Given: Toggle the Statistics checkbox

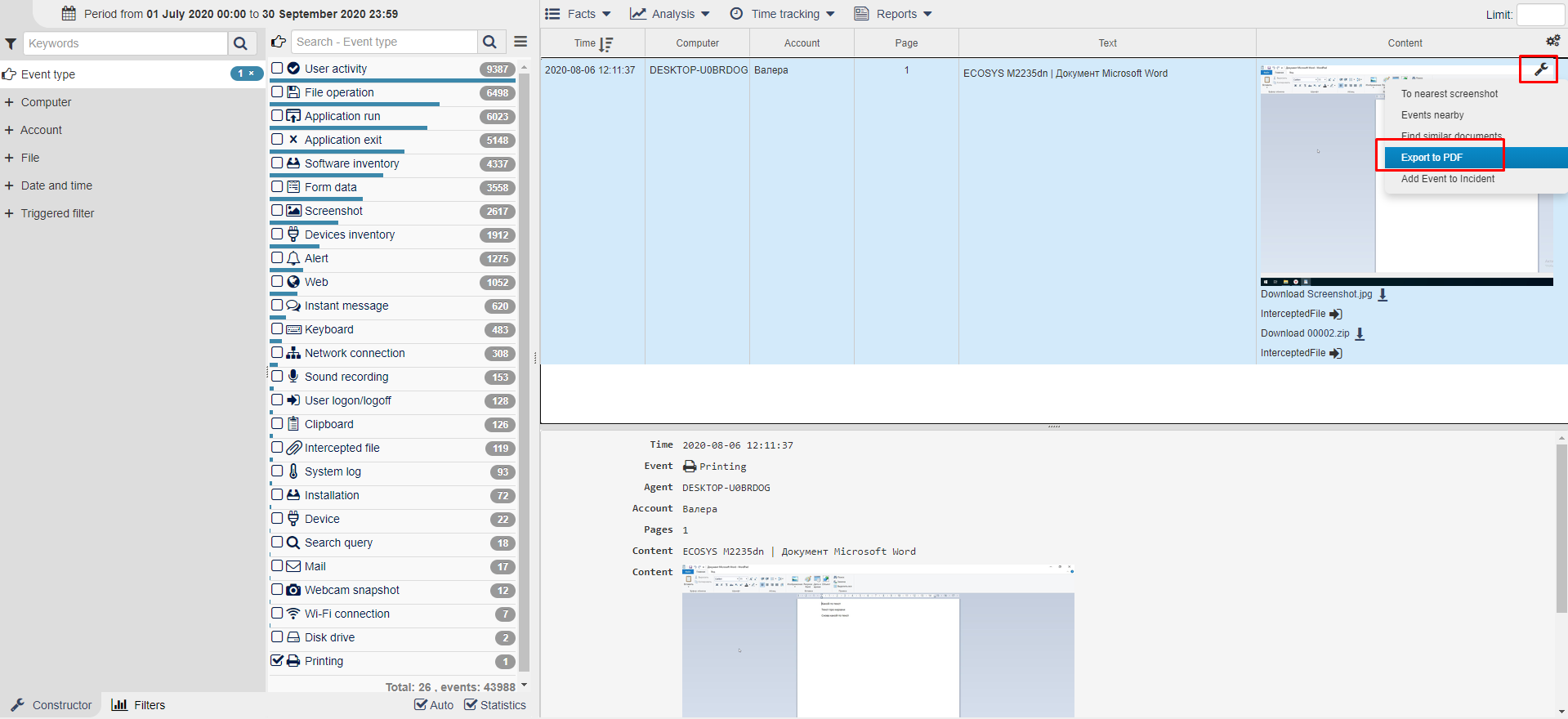Looking at the screenshot, I should [471, 704].
